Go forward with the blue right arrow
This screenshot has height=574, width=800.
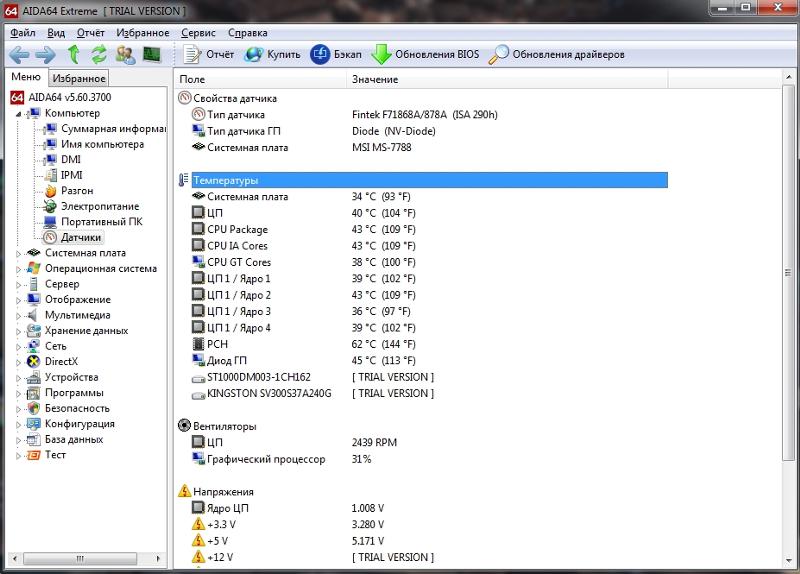(45, 55)
